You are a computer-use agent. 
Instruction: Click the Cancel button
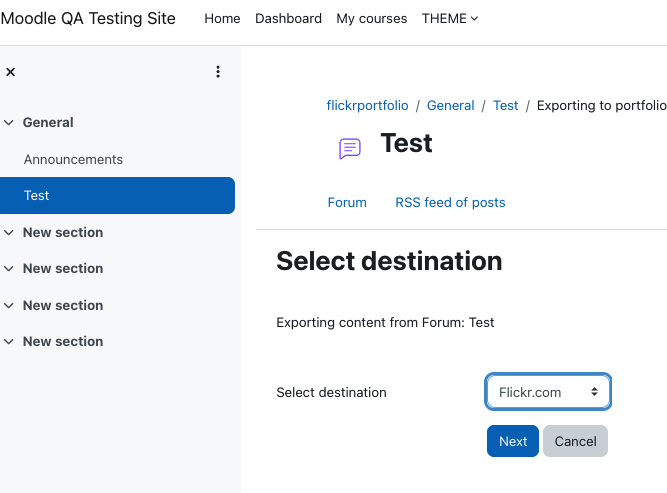click(x=575, y=441)
